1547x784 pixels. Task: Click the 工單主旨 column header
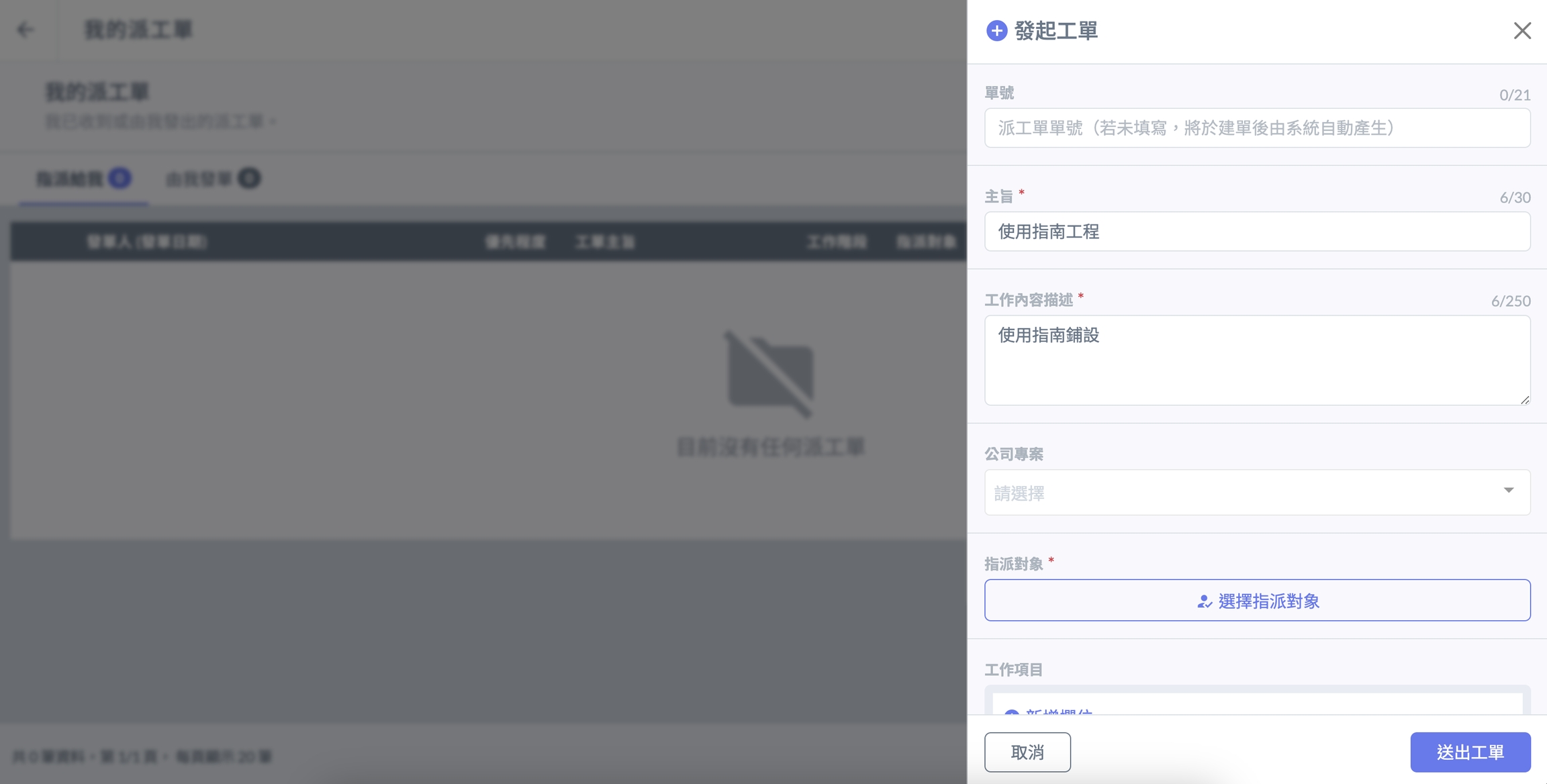pos(605,242)
